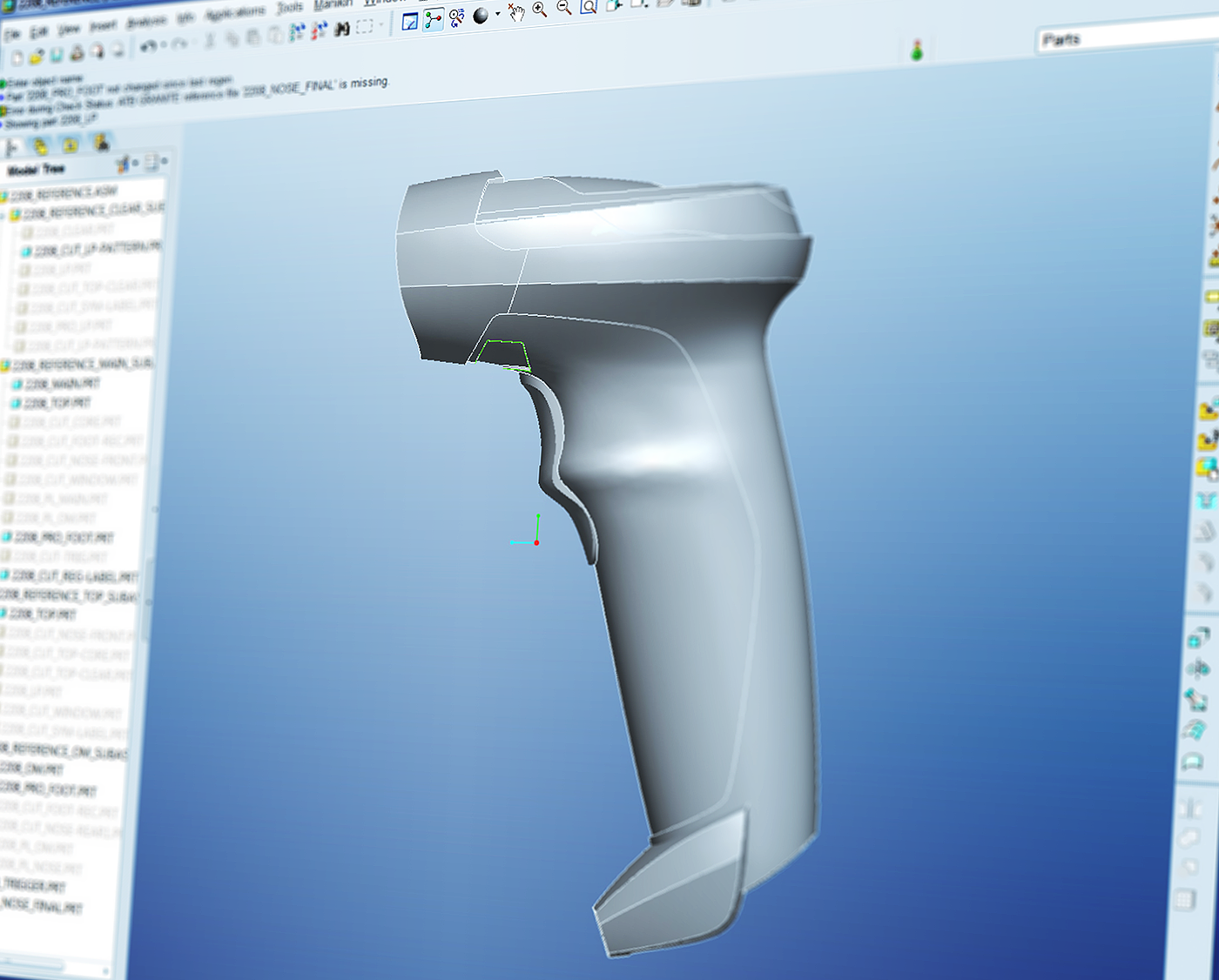This screenshot has height=980, width=1219.
Task: Click the Parts search field
Action: 1128,37
